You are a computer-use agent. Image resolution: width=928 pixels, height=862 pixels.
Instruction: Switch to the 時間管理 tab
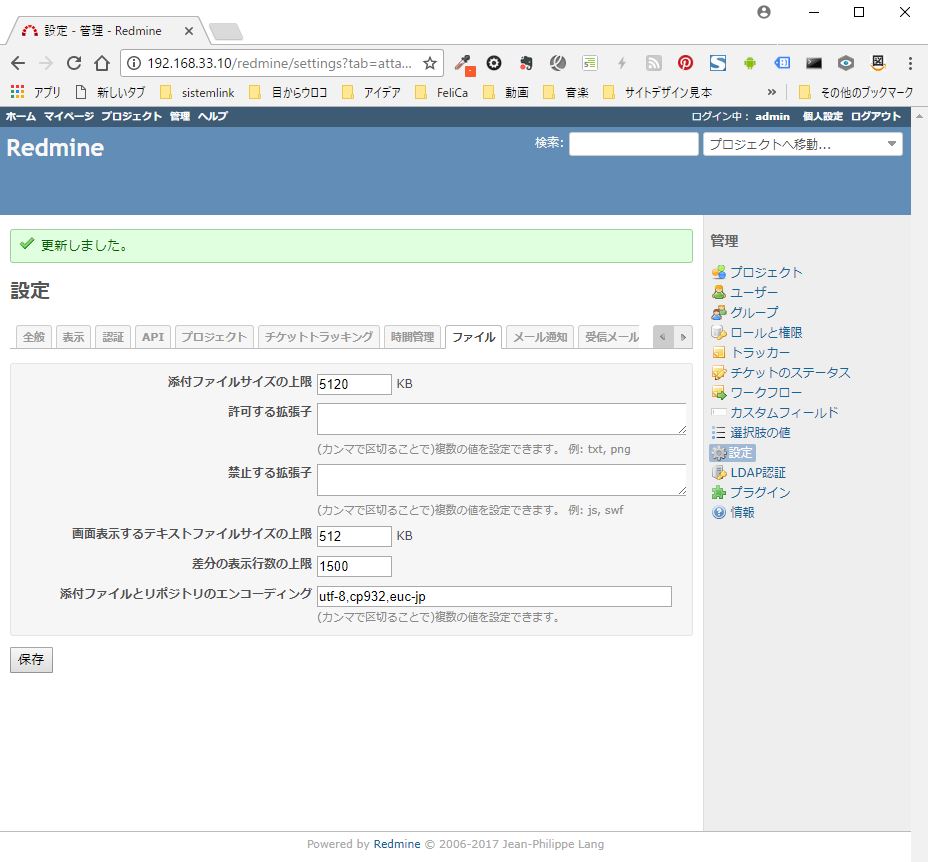click(413, 337)
